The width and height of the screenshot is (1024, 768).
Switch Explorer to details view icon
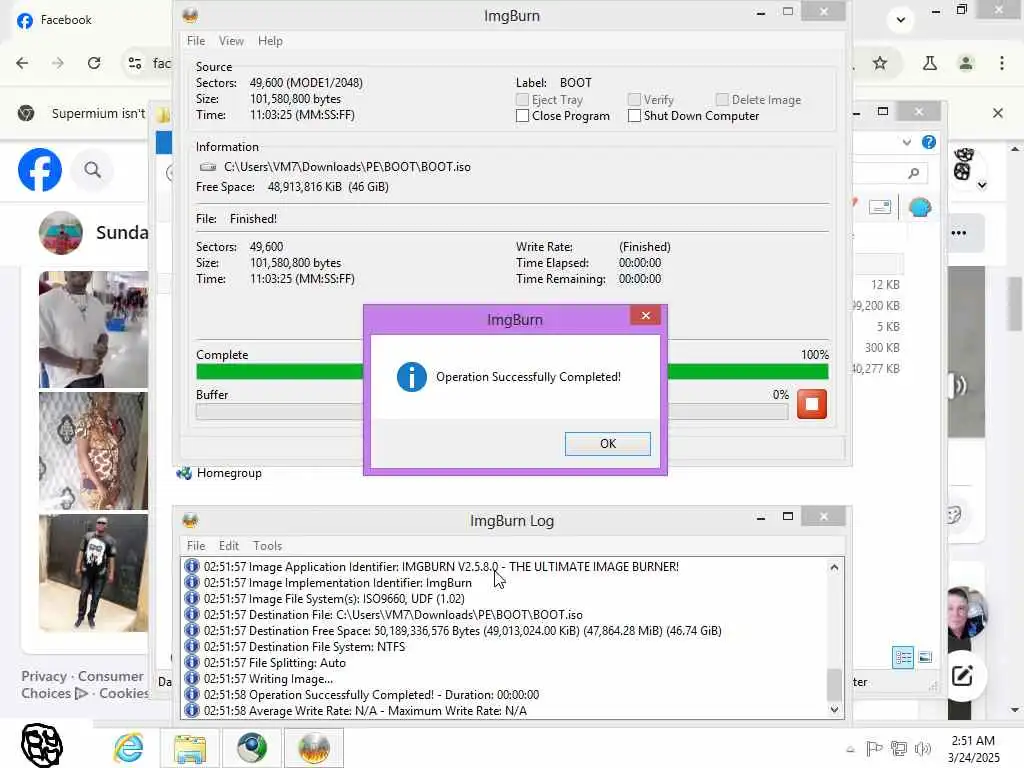(903, 657)
